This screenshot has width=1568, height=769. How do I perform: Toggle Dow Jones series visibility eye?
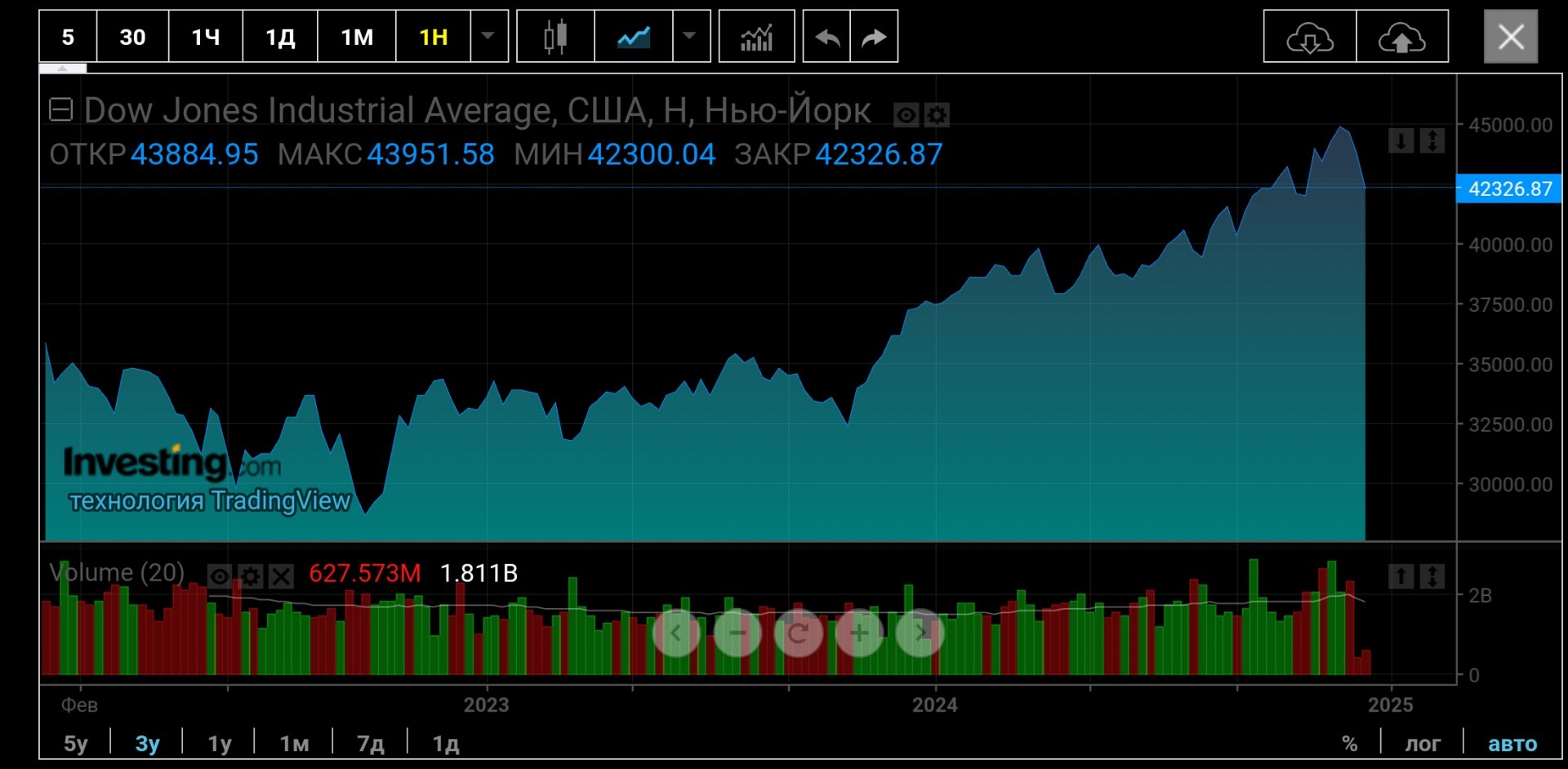pyautogui.click(x=906, y=115)
